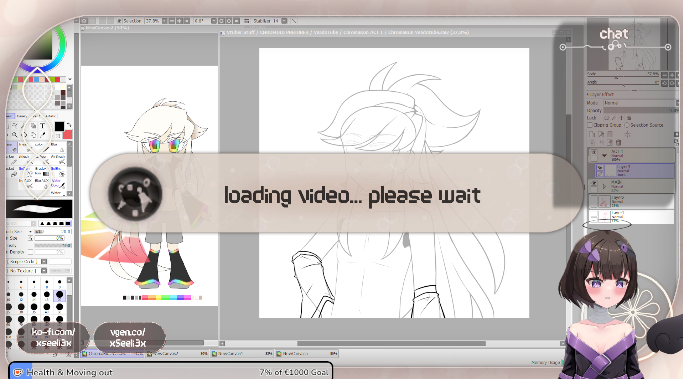Toggle first lock icon in Lock row

click(x=607, y=118)
